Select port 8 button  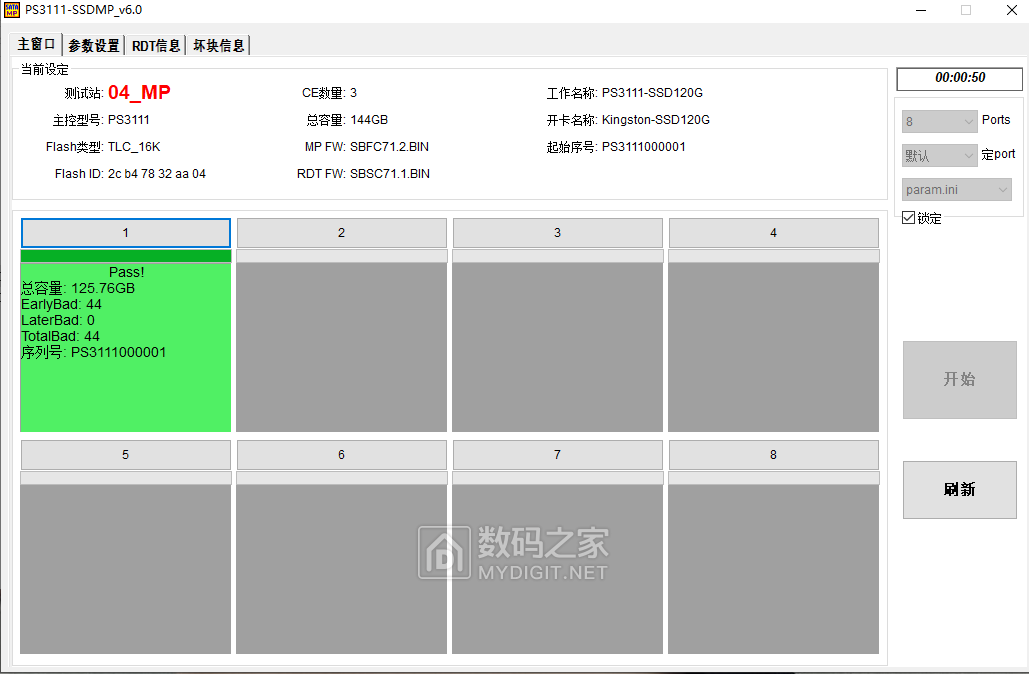pyautogui.click(x=773, y=455)
